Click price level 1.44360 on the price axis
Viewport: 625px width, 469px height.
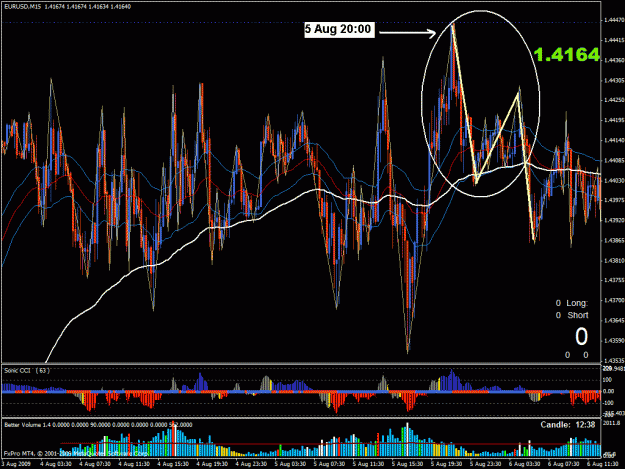pos(614,60)
